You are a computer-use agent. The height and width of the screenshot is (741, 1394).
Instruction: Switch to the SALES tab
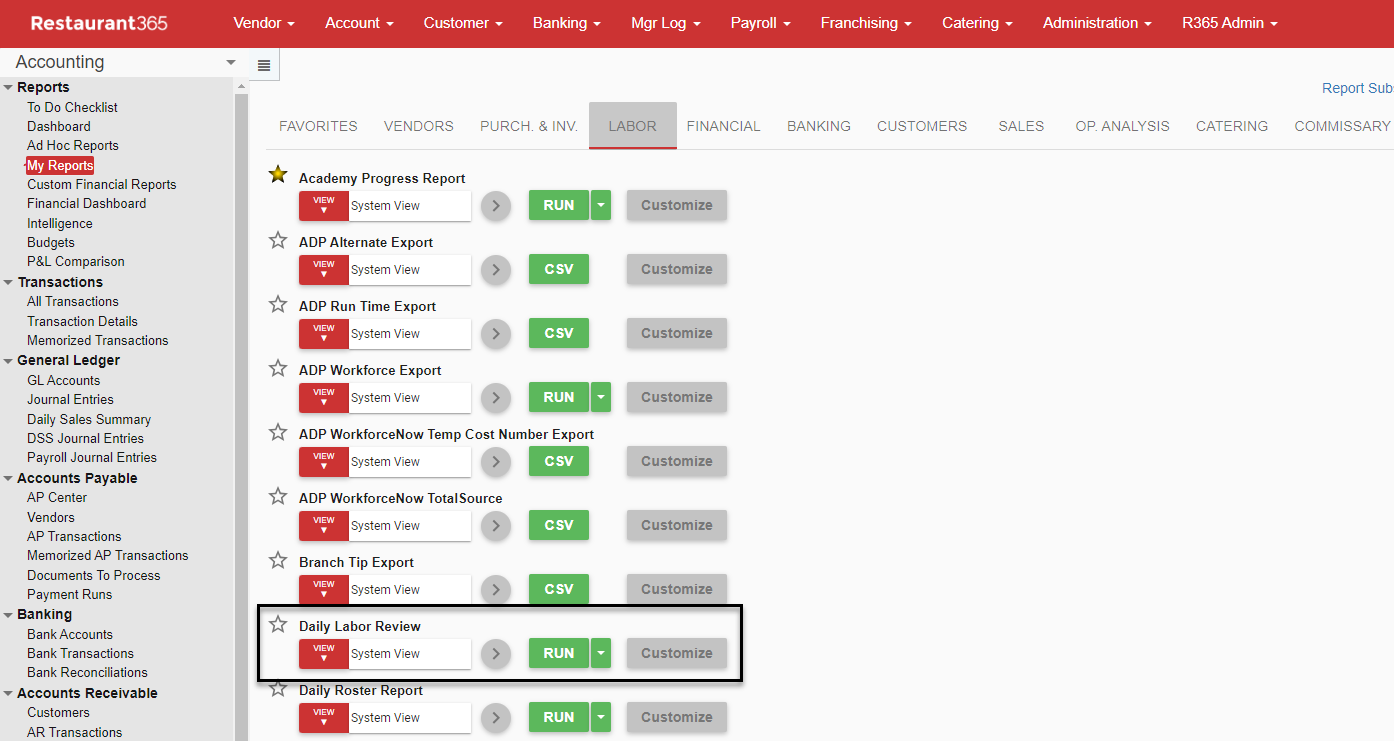(x=1021, y=126)
